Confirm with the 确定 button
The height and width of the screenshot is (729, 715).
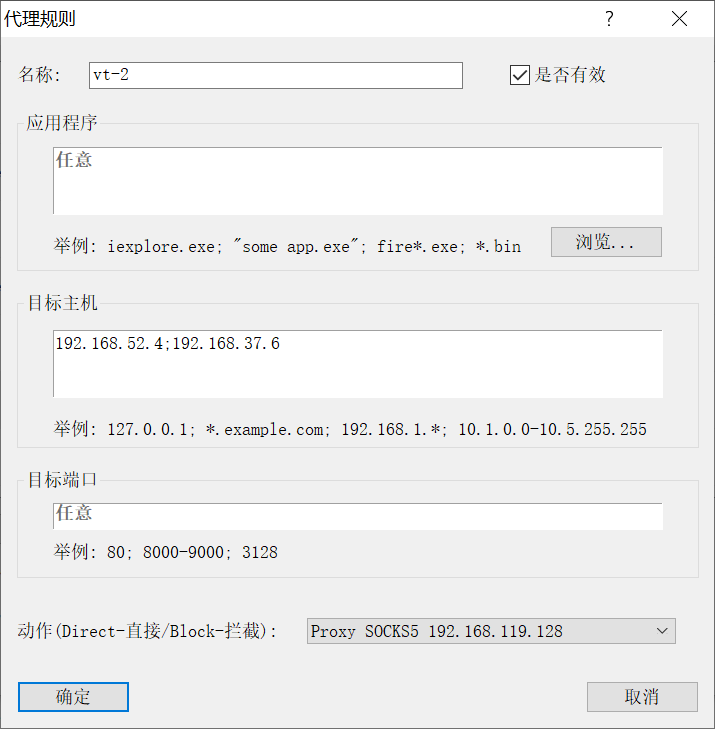pos(73,697)
